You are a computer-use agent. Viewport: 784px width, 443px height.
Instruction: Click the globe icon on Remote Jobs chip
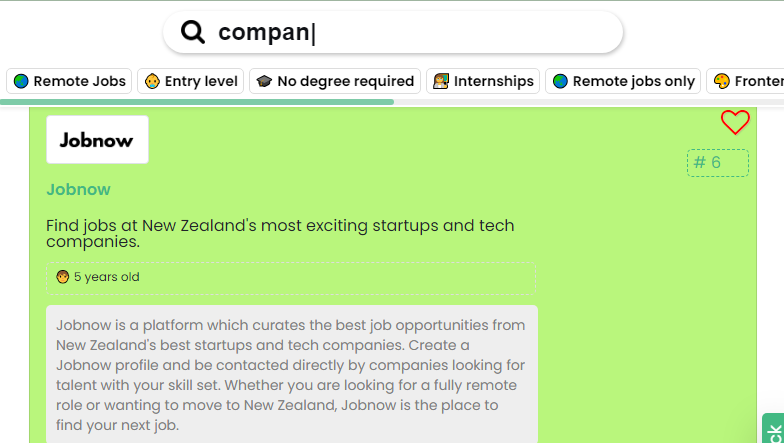tap(21, 81)
